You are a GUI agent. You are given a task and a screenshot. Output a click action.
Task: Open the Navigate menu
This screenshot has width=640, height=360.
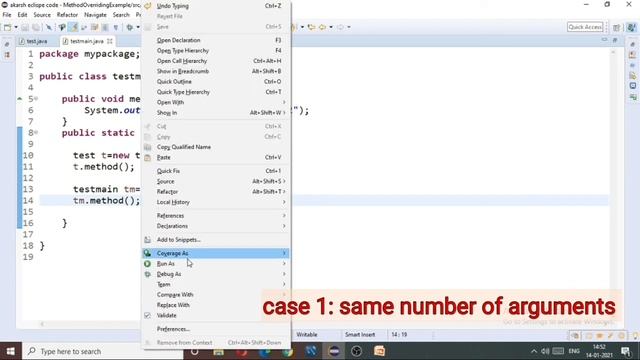click(95, 15)
